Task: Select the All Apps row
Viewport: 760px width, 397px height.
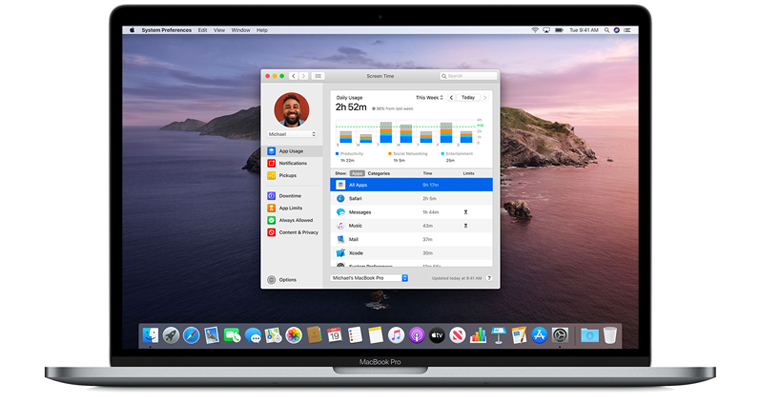Action: click(x=411, y=185)
